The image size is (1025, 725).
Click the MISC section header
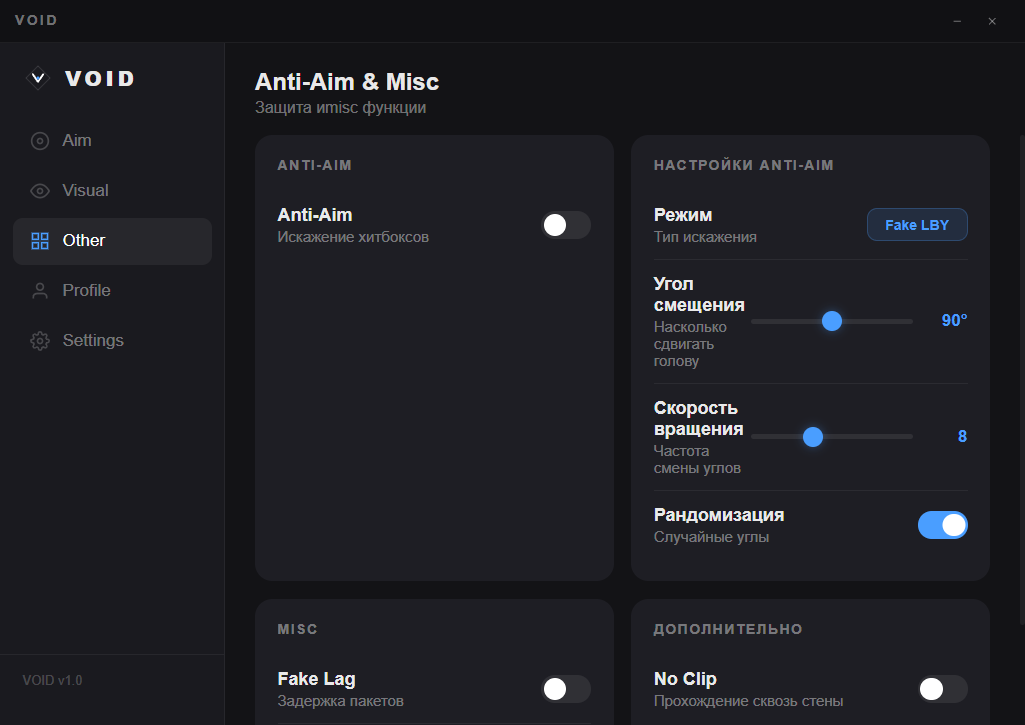coord(297,630)
